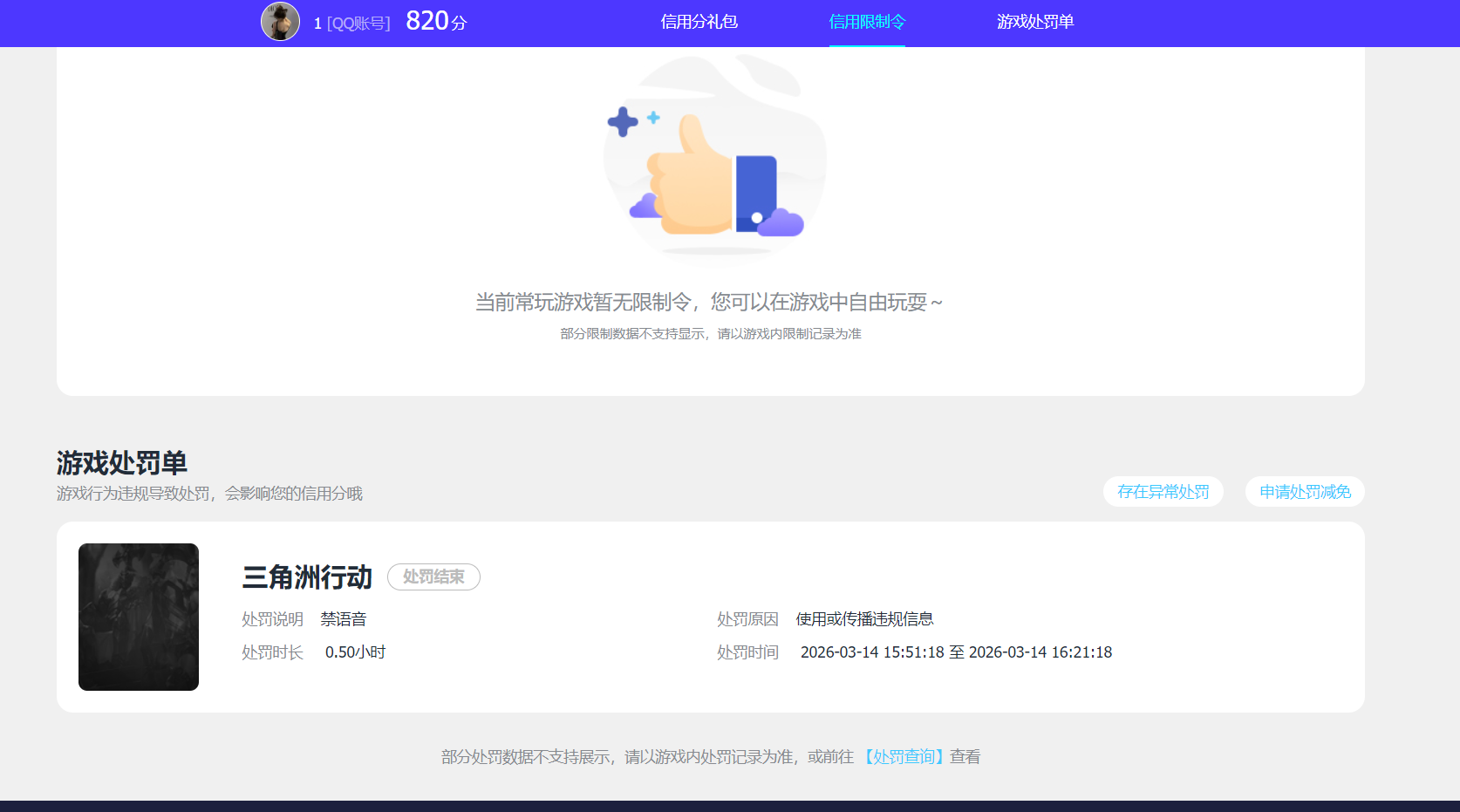Screen dimensions: 1460x812
Task: Click the 游戏行为违规导致处罚 subtitle
Action: 209,494
